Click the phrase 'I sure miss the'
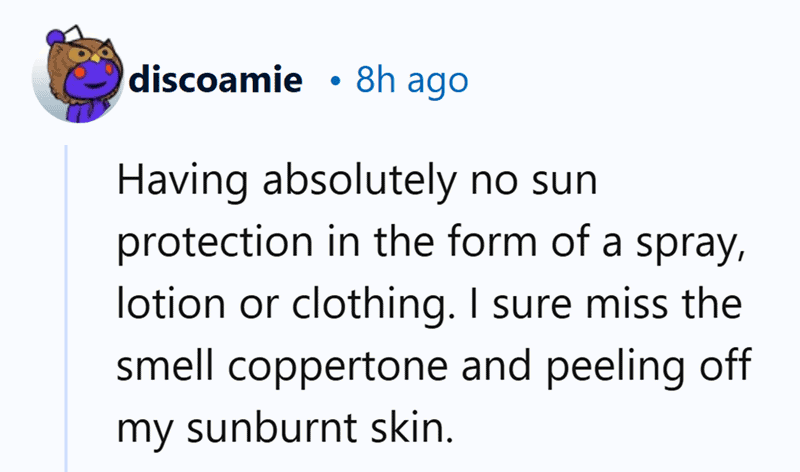Image resolution: width=800 pixels, height=472 pixels. click(606, 305)
